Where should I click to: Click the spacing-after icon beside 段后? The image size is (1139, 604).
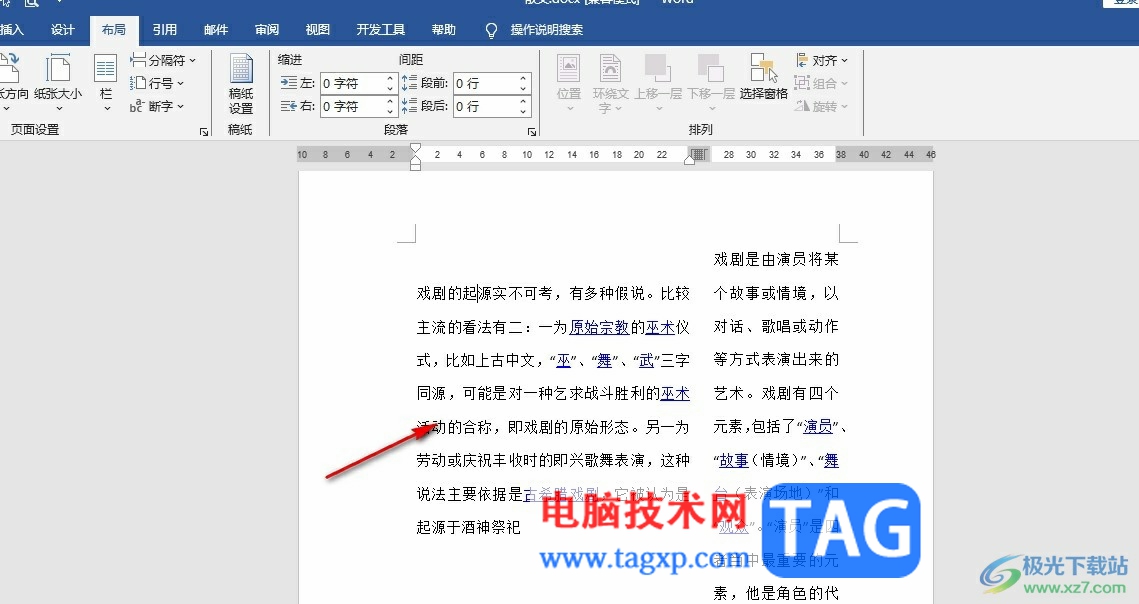(x=410, y=106)
